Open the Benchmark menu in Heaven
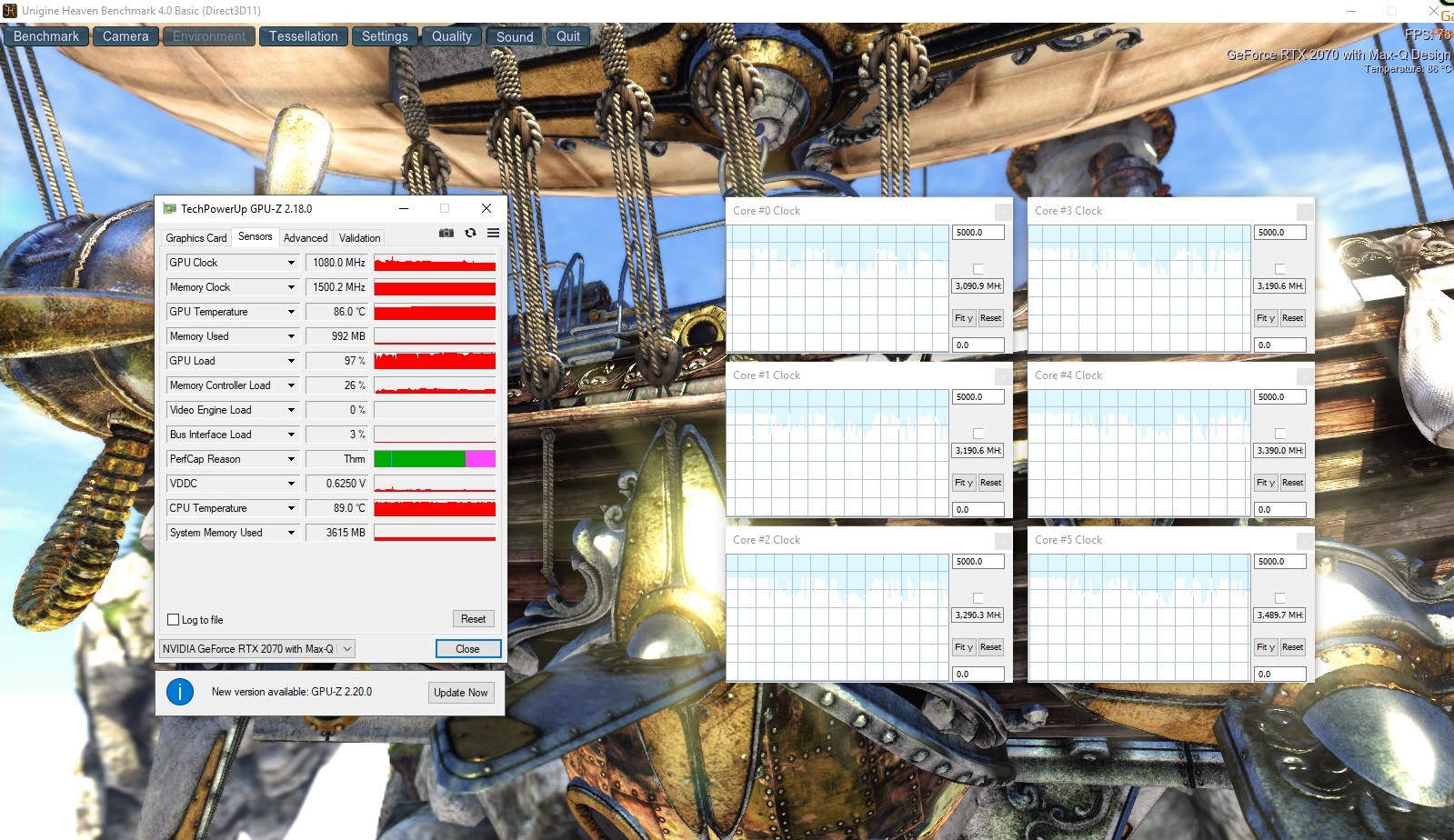Image resolution: width=1454 pixels, height=840 pixels. pos(46,36)
